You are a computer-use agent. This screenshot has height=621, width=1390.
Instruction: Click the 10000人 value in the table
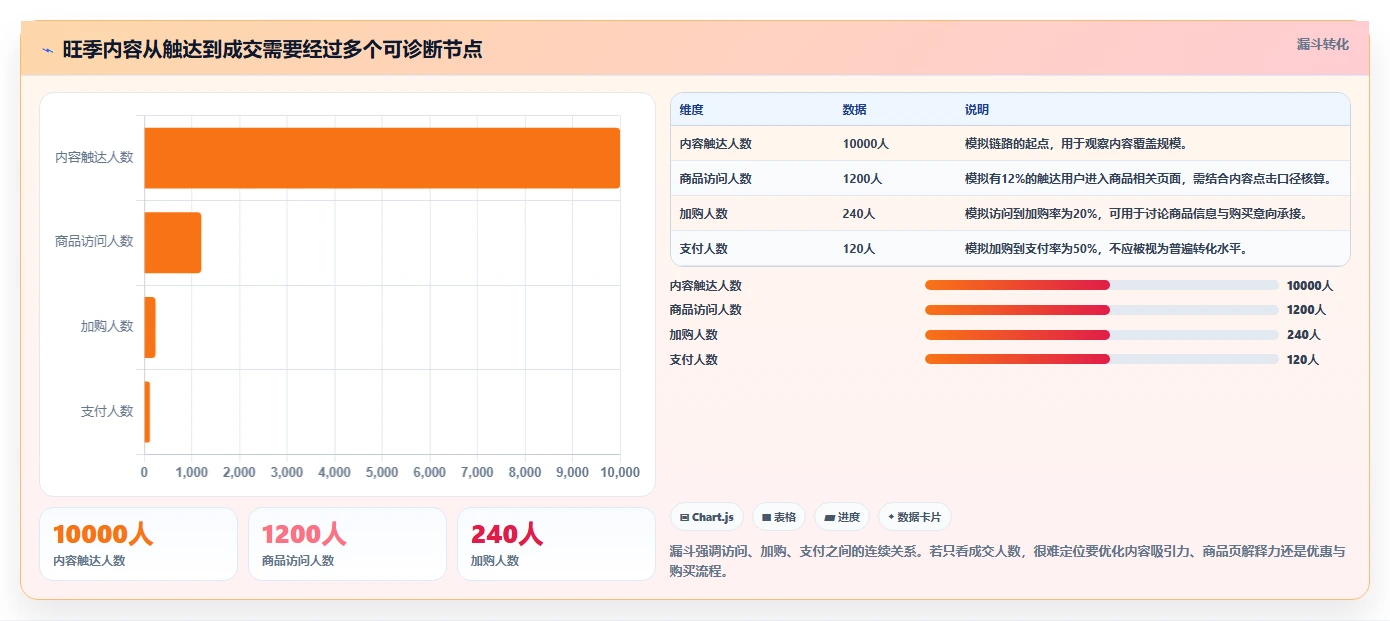[866, 143]
